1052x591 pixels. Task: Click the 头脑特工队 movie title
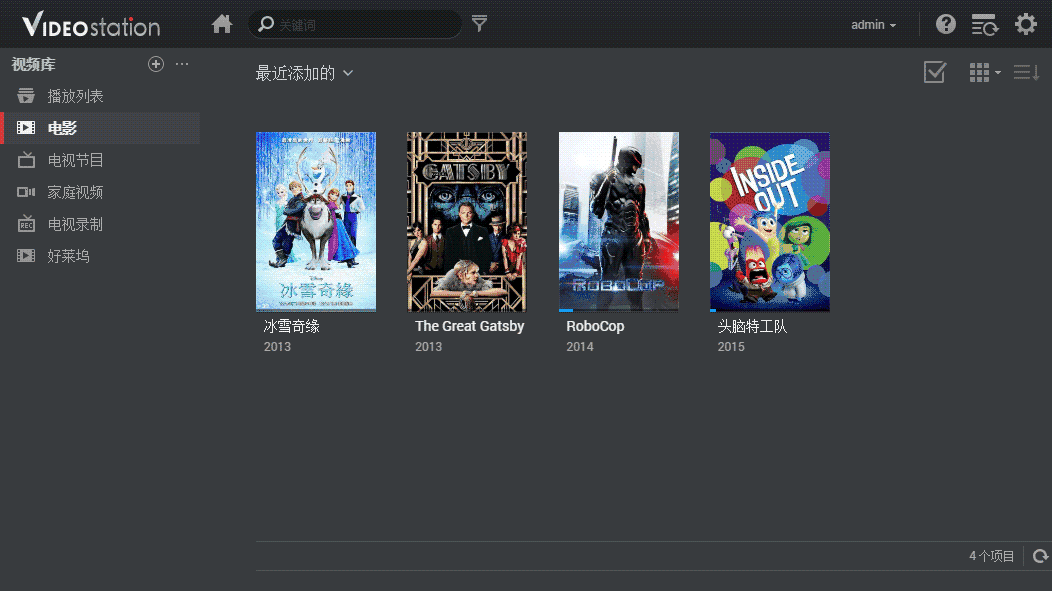[x=752, y=326]
